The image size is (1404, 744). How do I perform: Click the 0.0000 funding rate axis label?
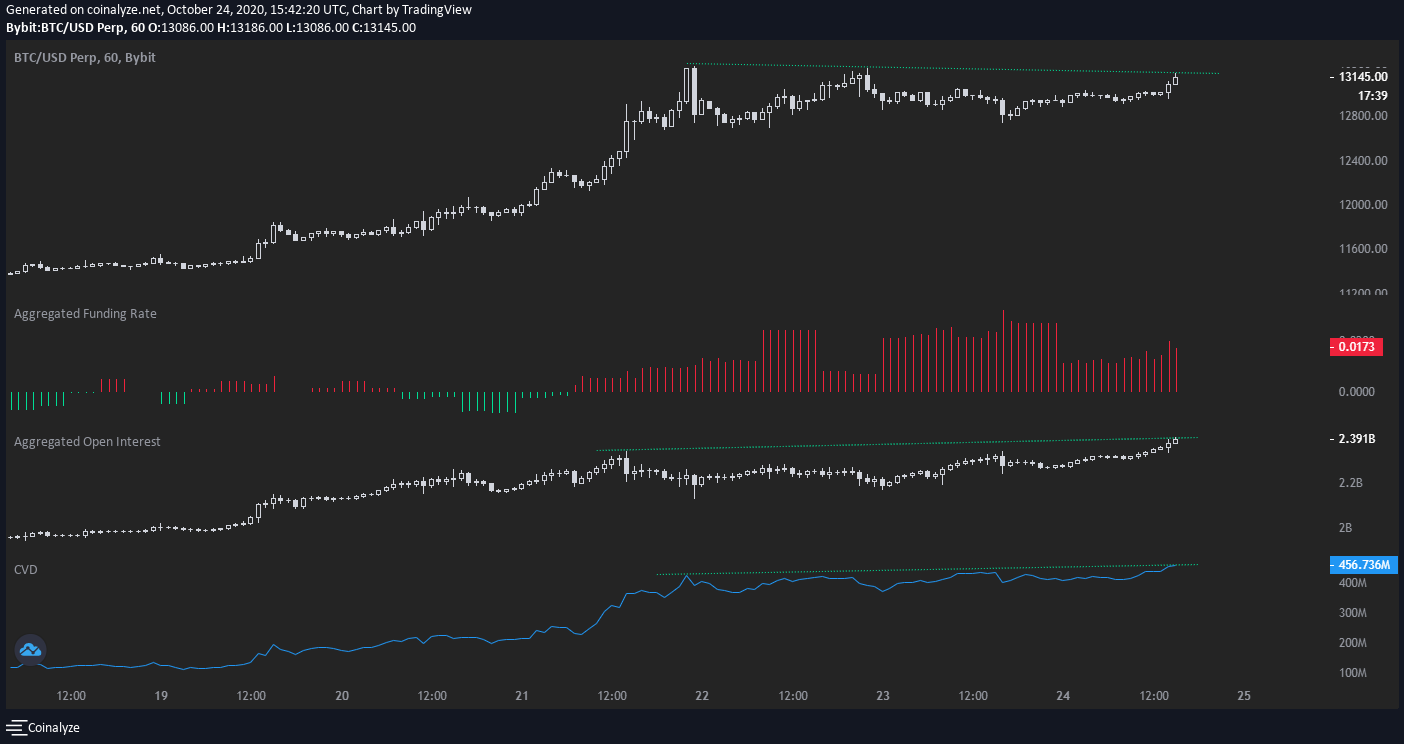coord(1357,391)
